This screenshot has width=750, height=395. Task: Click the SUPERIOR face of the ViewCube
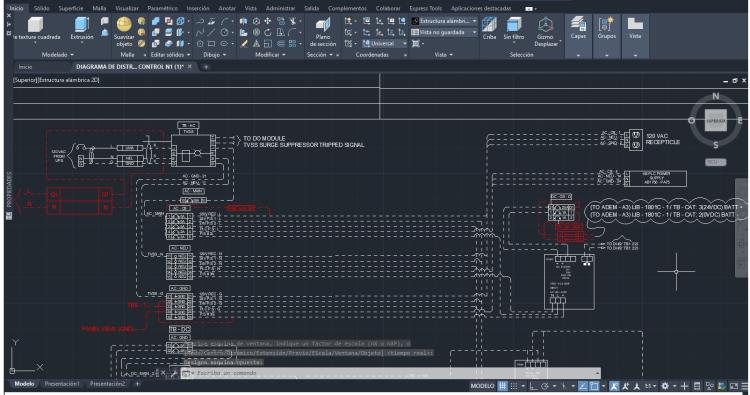pyautogui.click(x=716, y=121)
